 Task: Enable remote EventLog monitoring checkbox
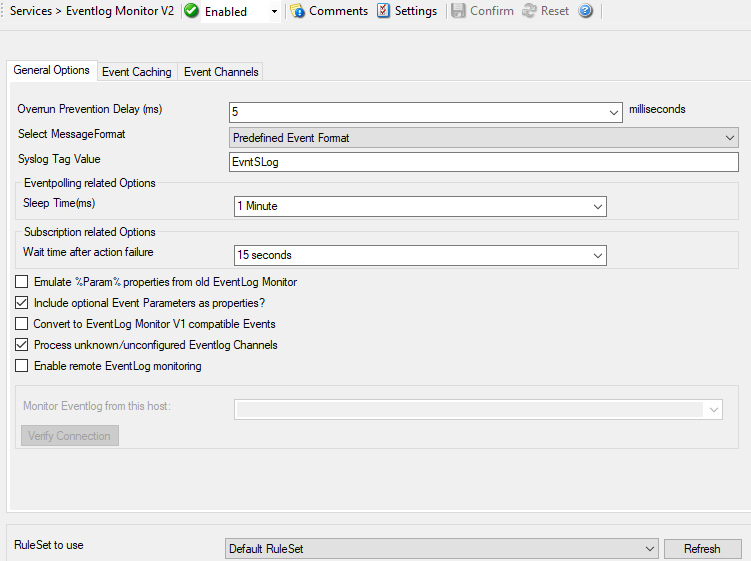click(22, 366)
